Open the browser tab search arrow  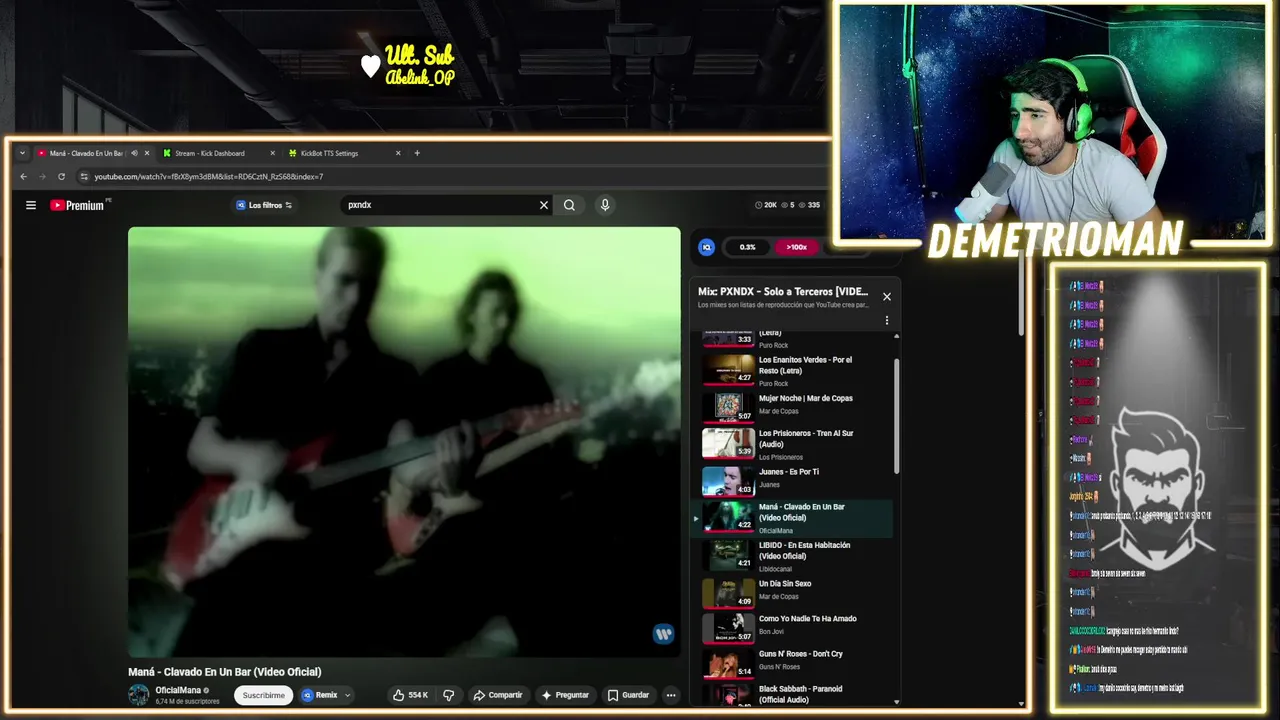[23, 153]
